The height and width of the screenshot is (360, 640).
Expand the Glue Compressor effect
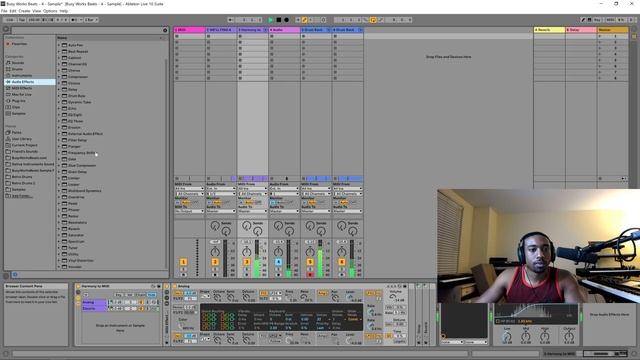point(59,165)
